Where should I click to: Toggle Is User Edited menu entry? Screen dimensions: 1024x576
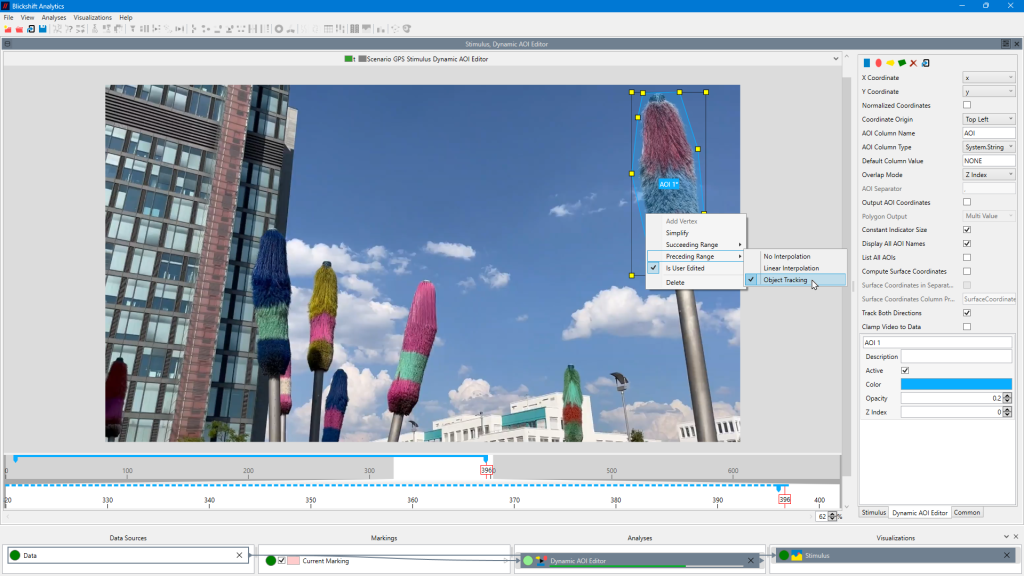click(696, 268)
